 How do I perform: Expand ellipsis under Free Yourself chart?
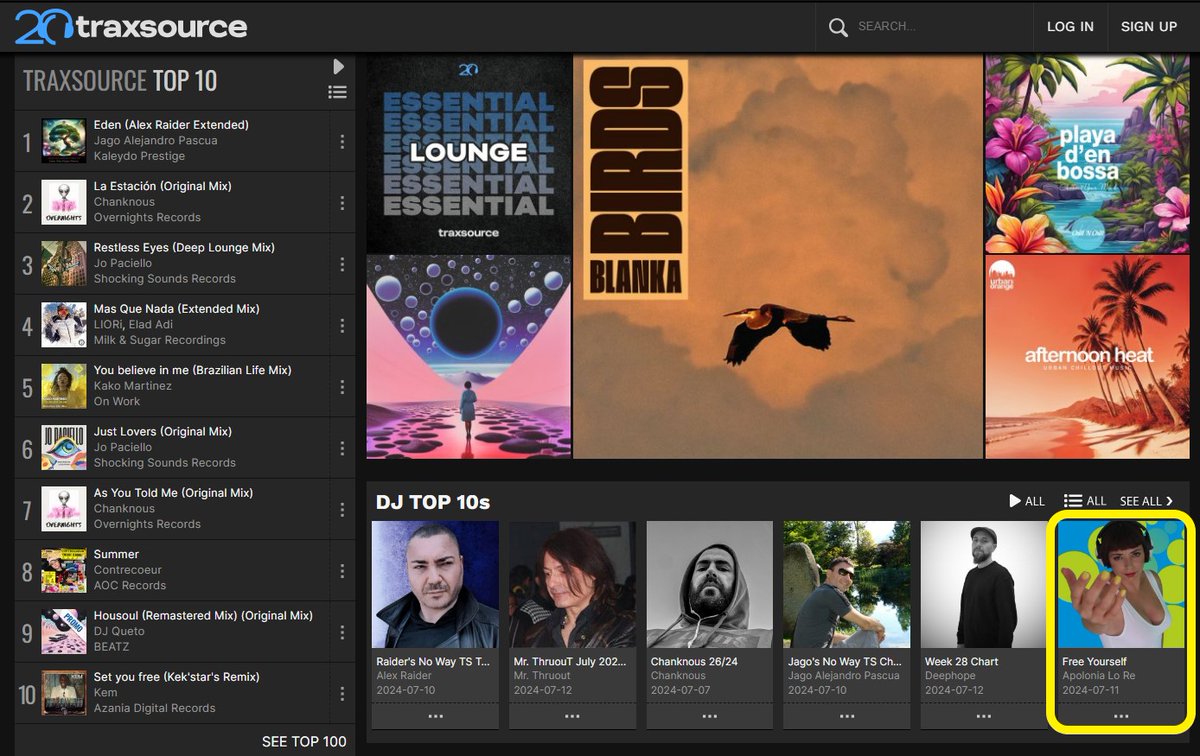tap(1121, 716)
